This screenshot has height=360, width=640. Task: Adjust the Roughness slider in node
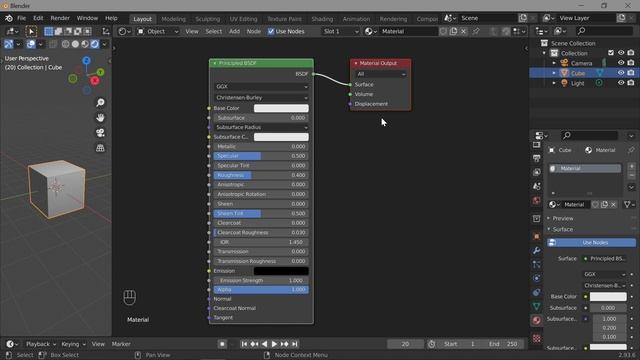point(261,175)
